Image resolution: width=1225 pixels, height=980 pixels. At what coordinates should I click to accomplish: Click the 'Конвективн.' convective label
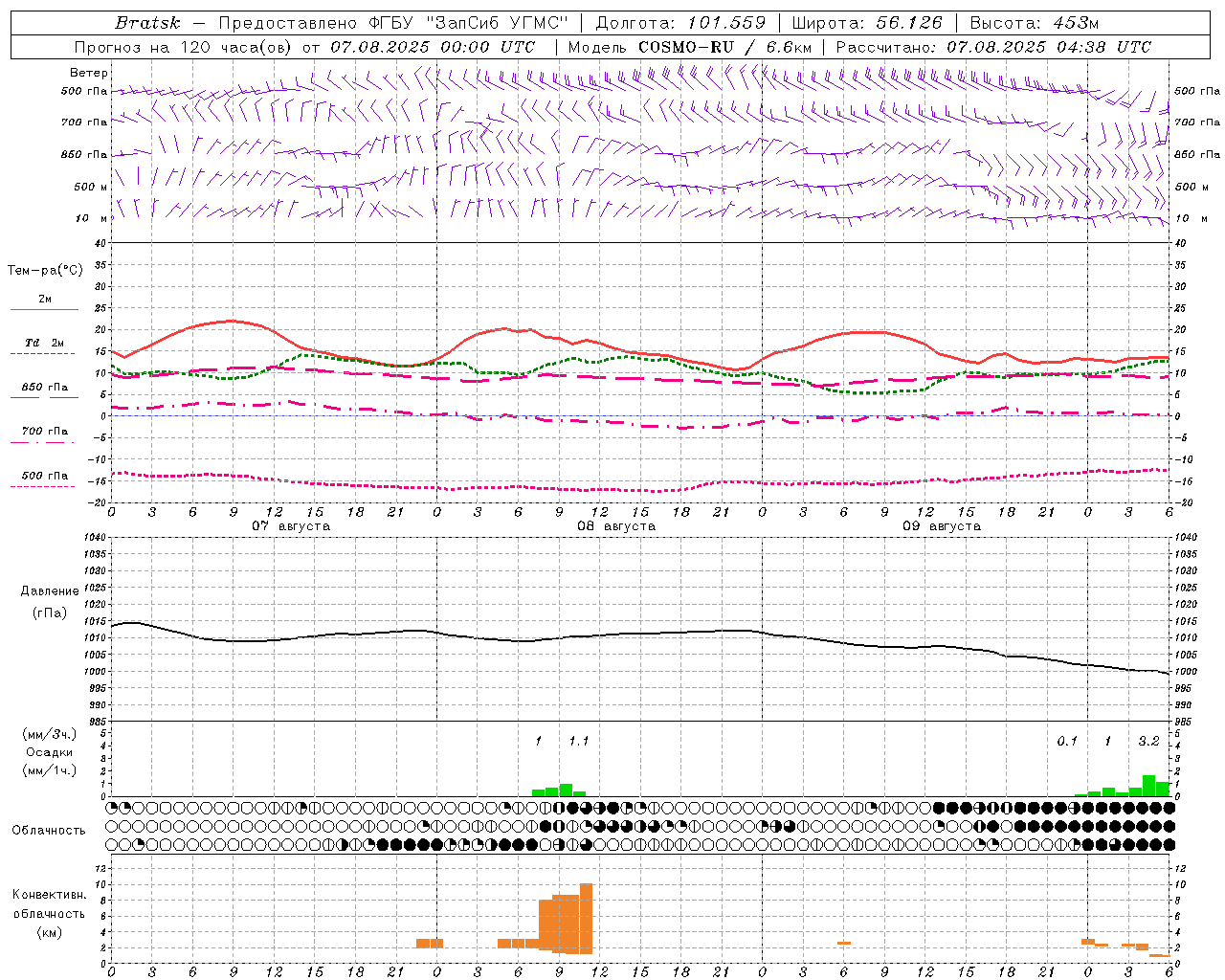coord(49,895)
